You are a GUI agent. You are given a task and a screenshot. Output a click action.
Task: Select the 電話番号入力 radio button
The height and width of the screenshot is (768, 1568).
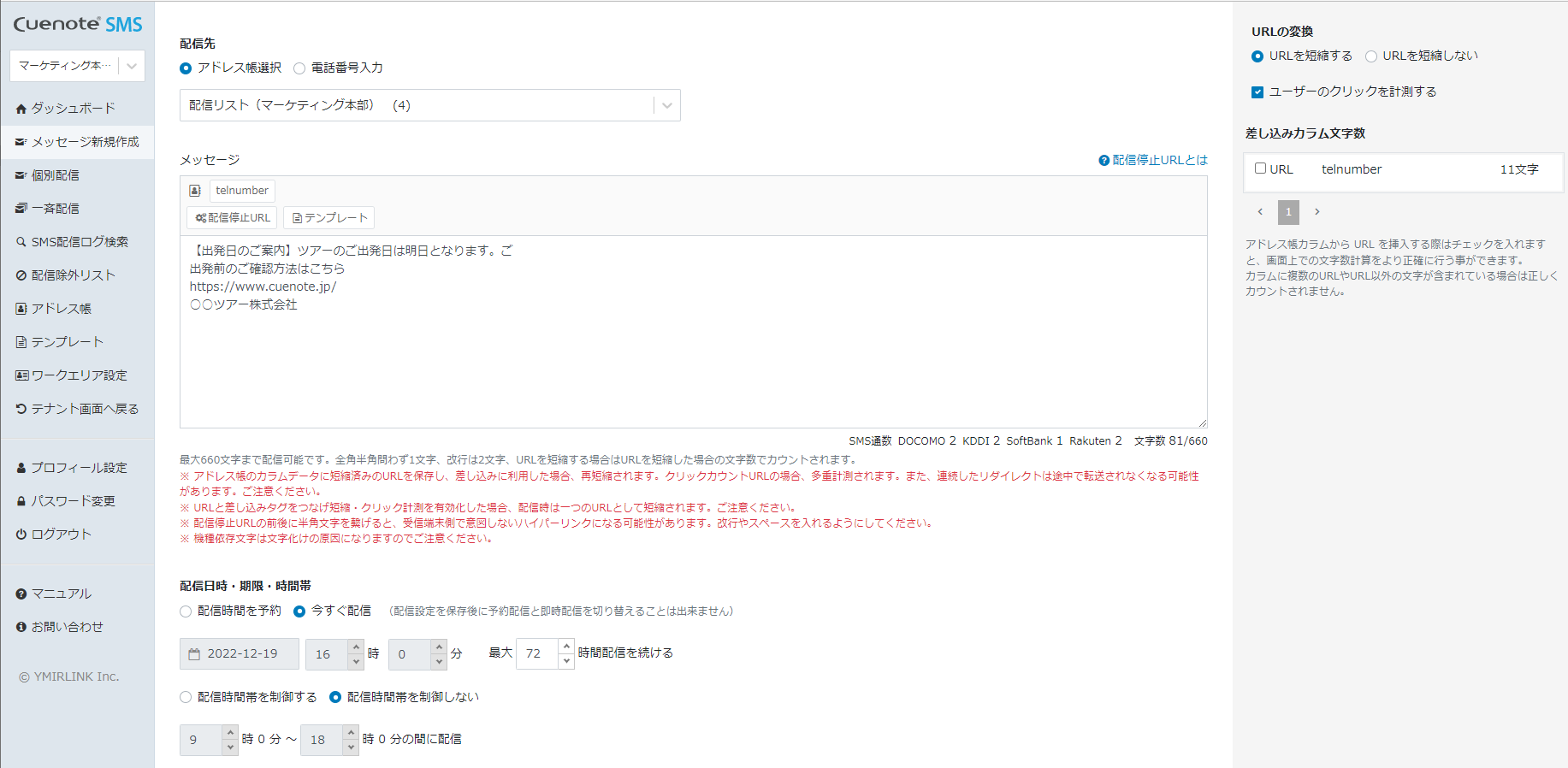tap(299, 68)
